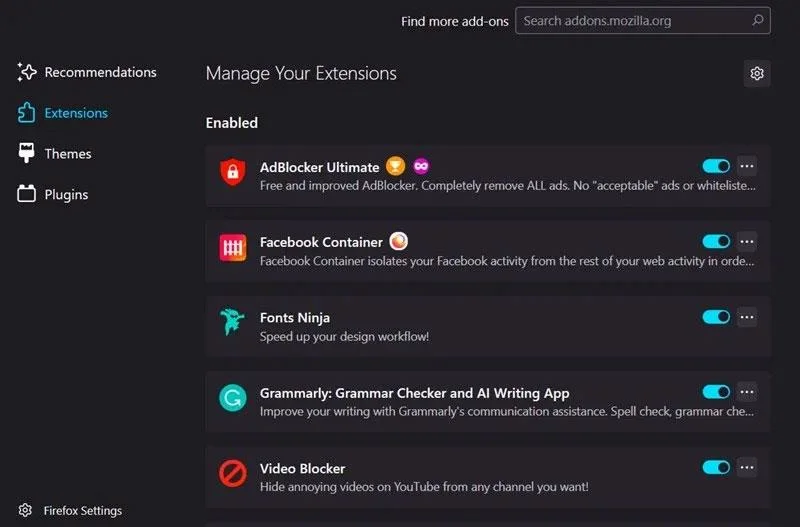Open add-ons tools gear menu

coord(757,73)
